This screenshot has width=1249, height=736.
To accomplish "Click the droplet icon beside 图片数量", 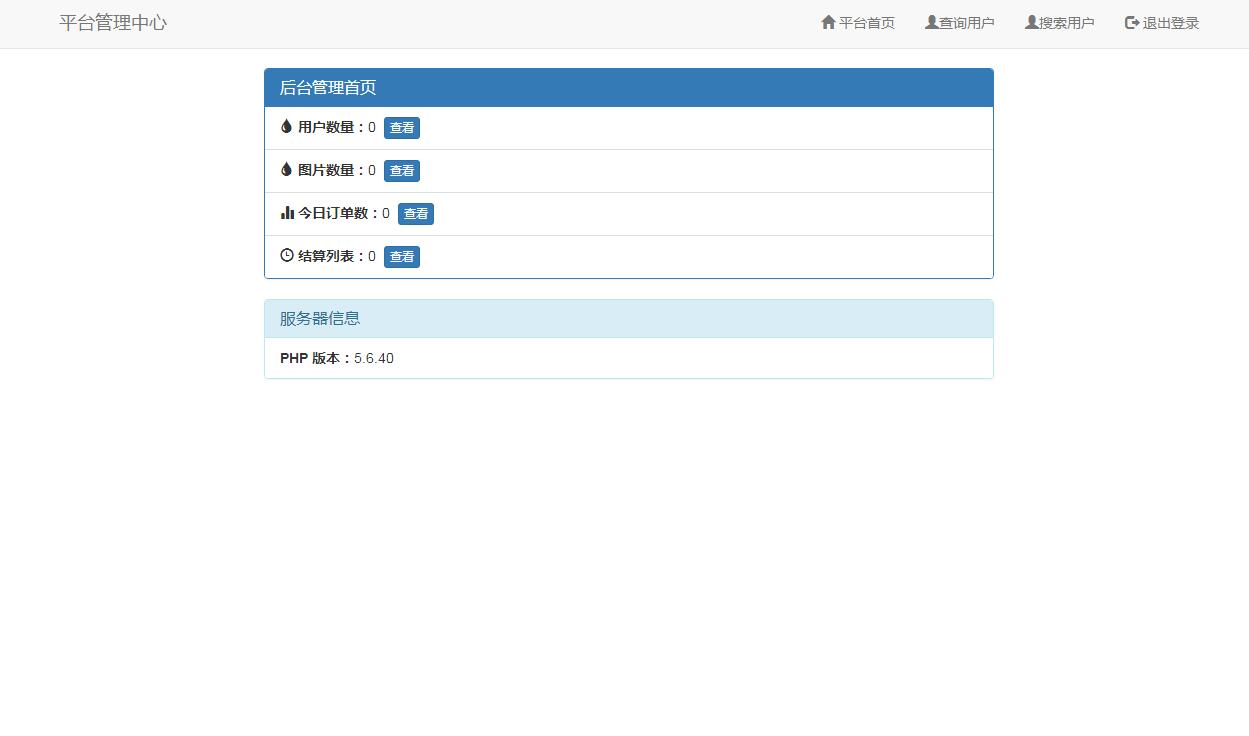I will point(287,170).
